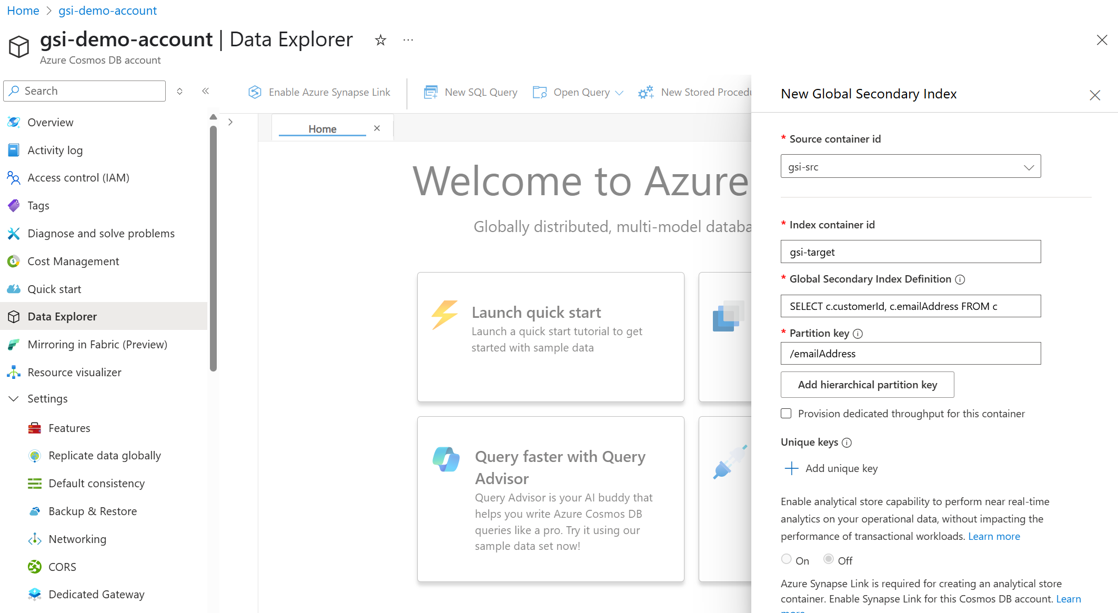This screenshot has height=613, width=1118.
Task: Edit the Global Secondary Index Definition field
Action: tap(911, 306)
